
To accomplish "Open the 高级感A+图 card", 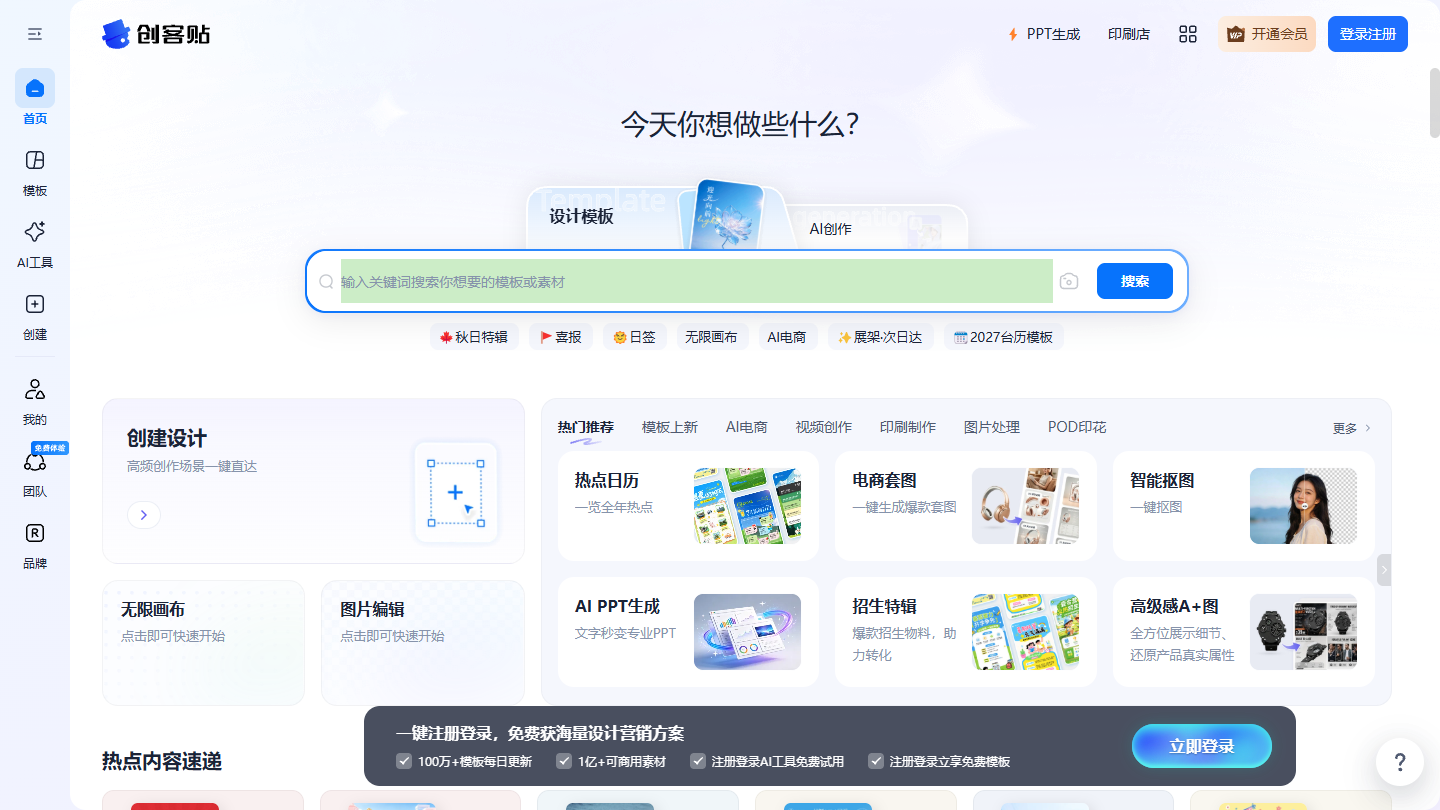I will tap(1244, 632).
